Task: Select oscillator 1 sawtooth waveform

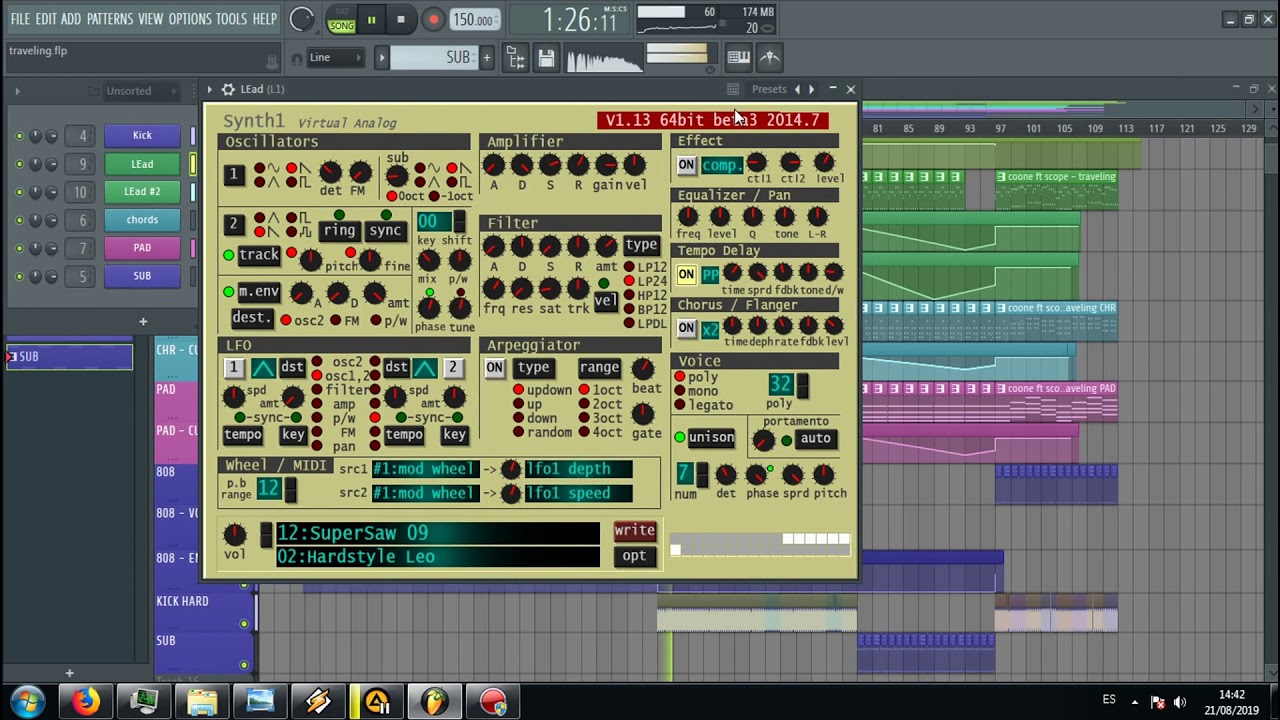Action: tap(291, 168)
